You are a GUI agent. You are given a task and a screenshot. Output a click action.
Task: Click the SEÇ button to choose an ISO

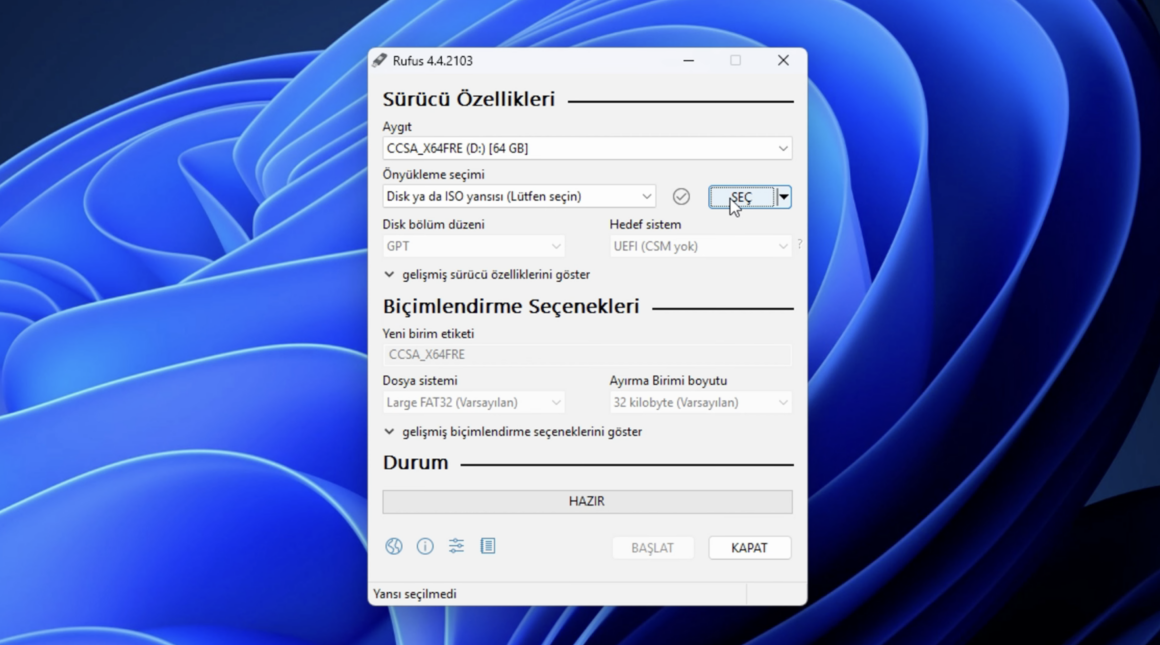click(x=742, y=197)
